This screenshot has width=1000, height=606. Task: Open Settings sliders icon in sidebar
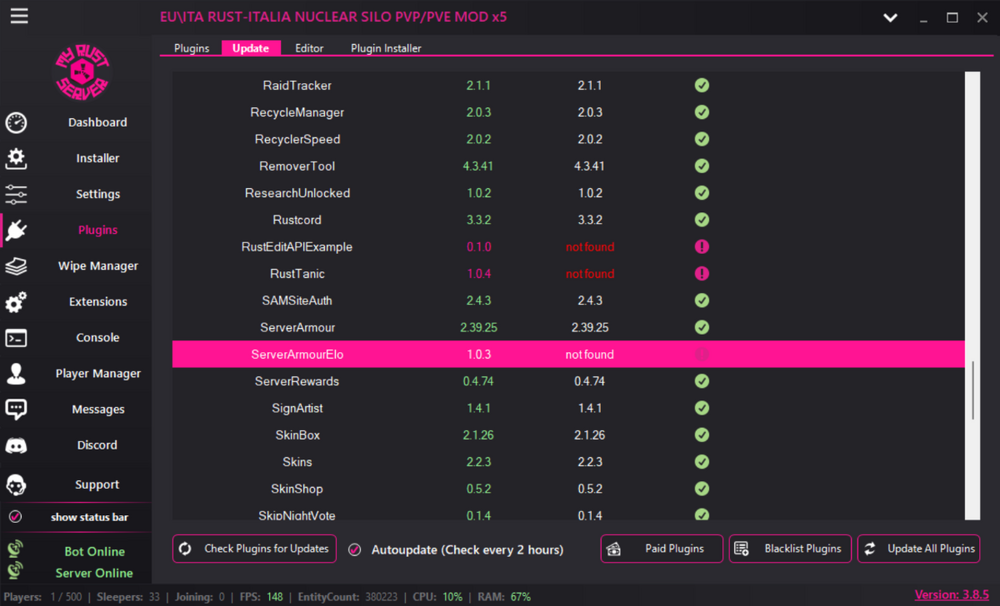click(16, 195)
